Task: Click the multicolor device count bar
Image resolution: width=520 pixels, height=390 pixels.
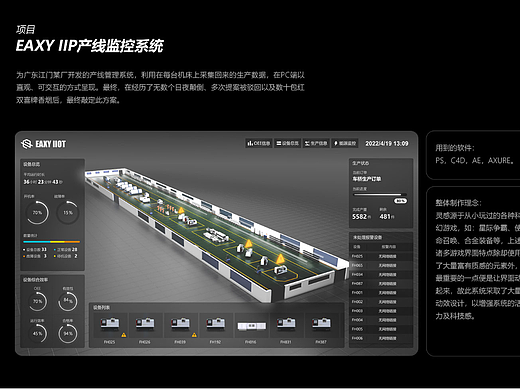Action: [52, 242]
